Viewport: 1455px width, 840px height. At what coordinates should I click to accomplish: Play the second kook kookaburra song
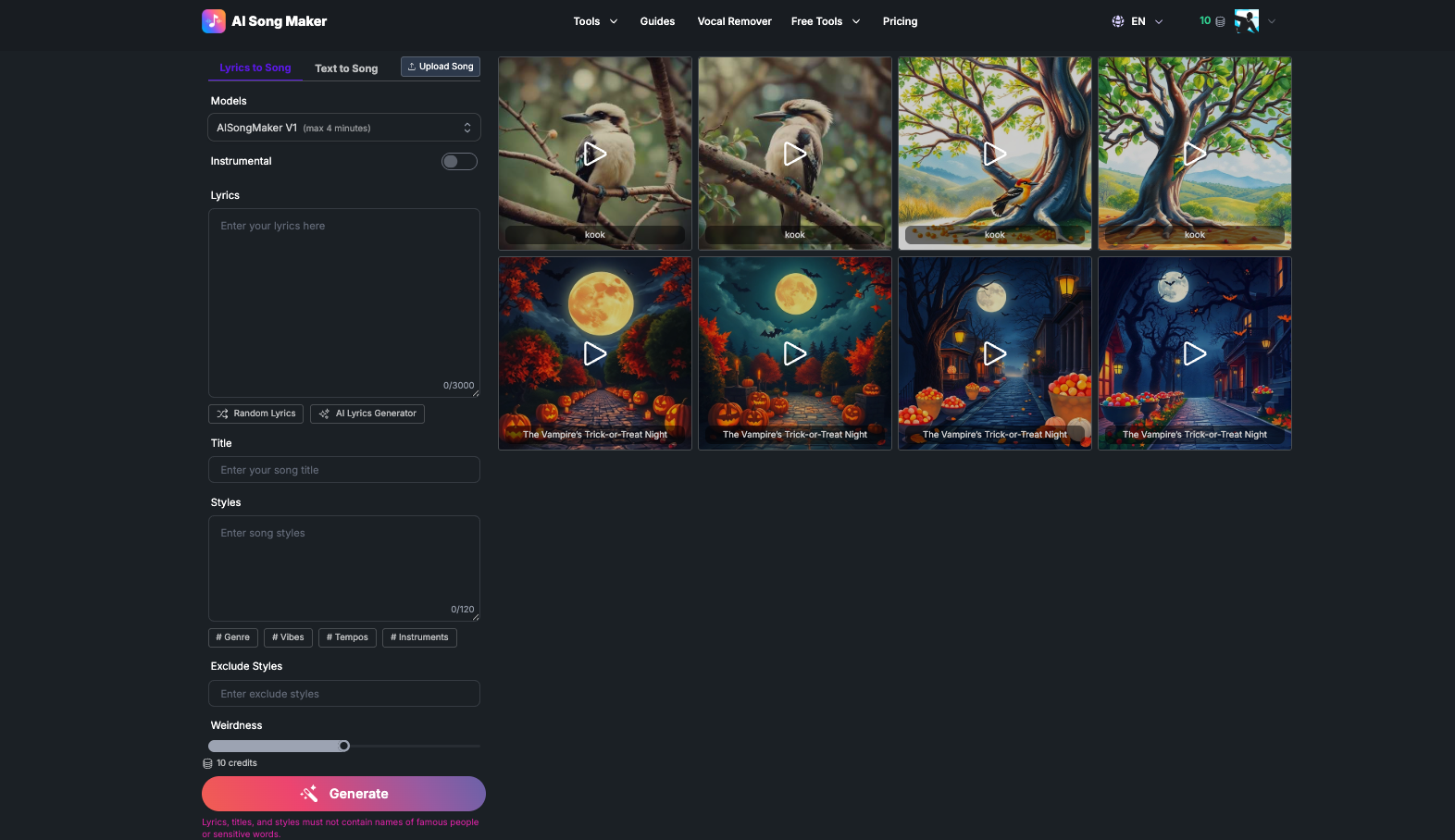pos(795,154)
